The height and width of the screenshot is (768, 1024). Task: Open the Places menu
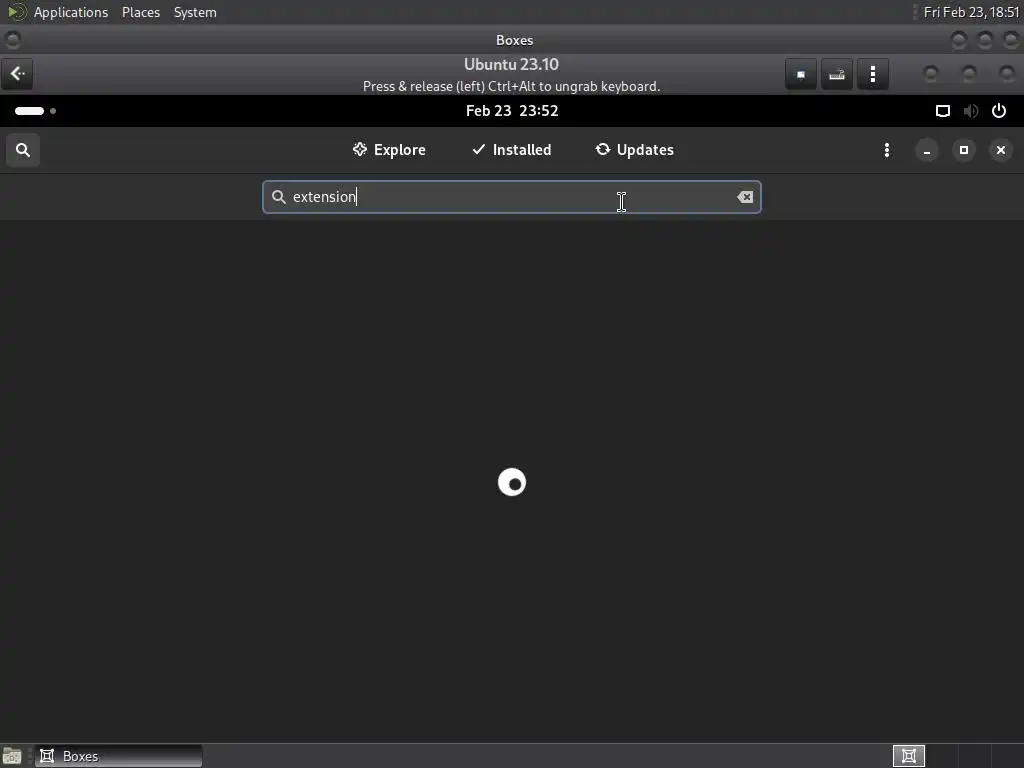tap(141, 12)
